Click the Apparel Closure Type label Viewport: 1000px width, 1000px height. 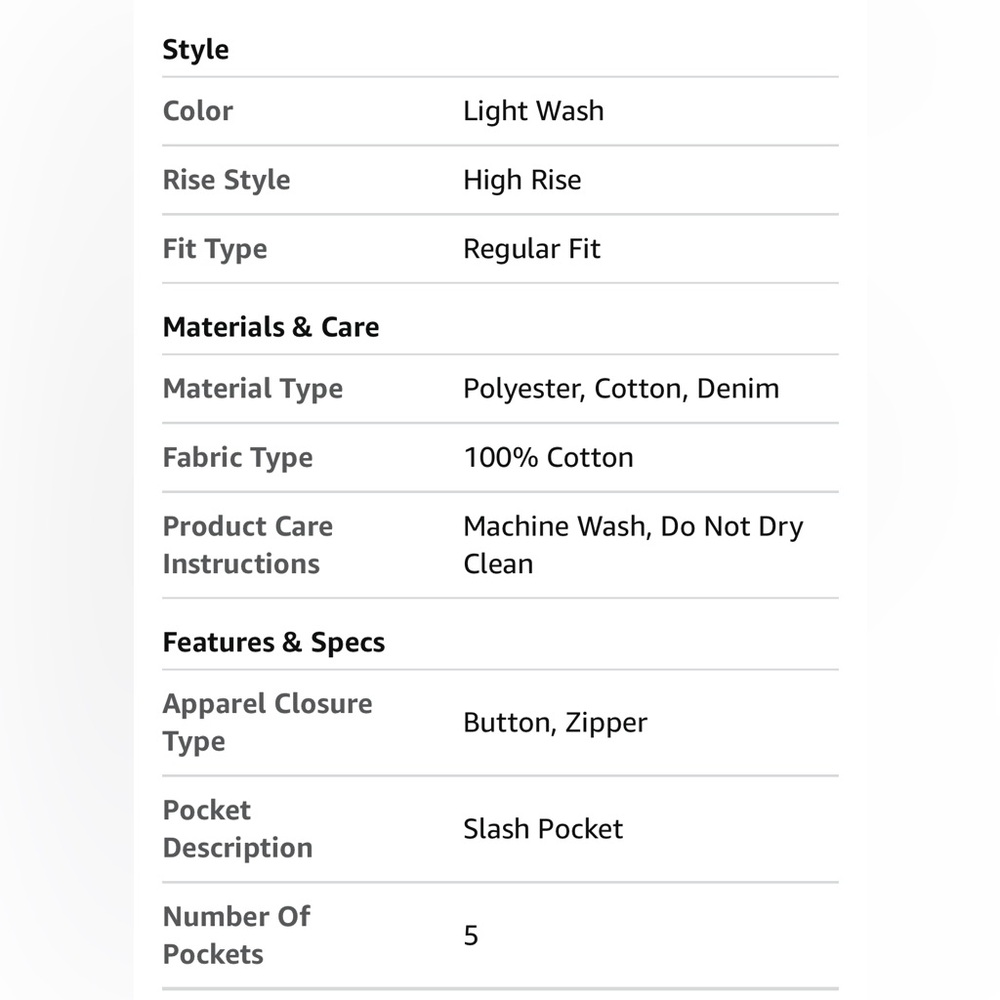[267, 723]
